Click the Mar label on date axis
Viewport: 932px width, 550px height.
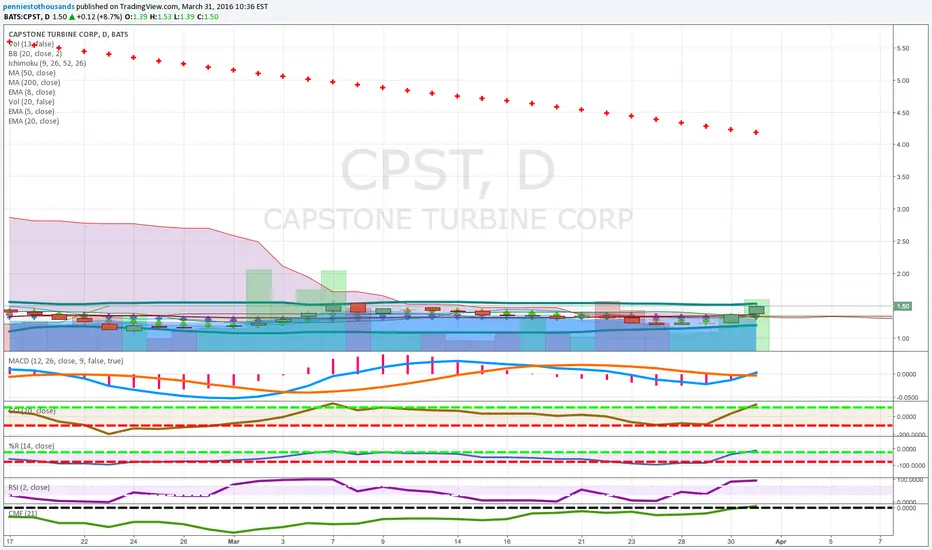click(234, 542)
